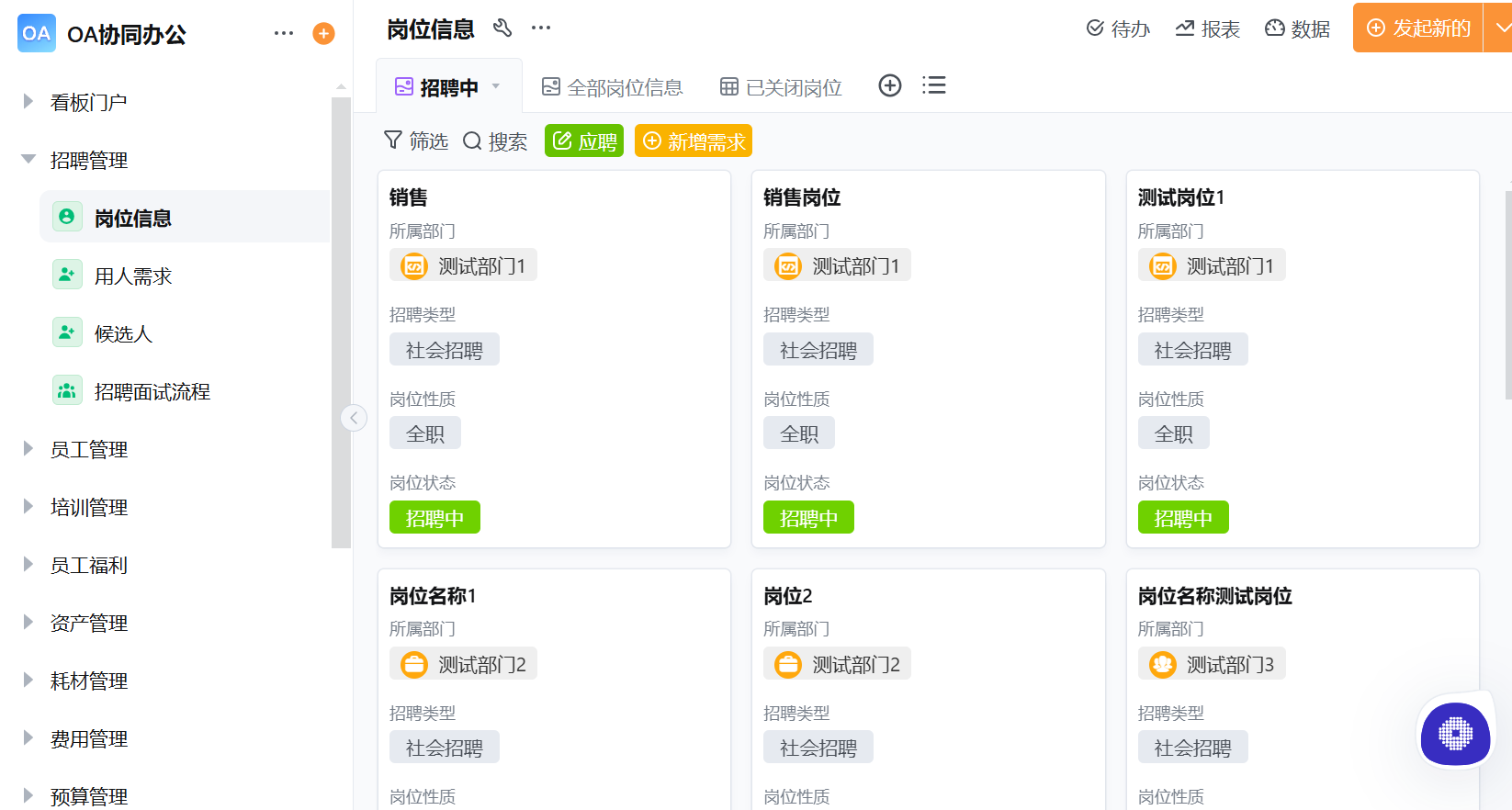This screenshot has width=1512, height=810.
Task: Click 测试部门2 tag in 岗位名称1 card
Action: (463, 664)
